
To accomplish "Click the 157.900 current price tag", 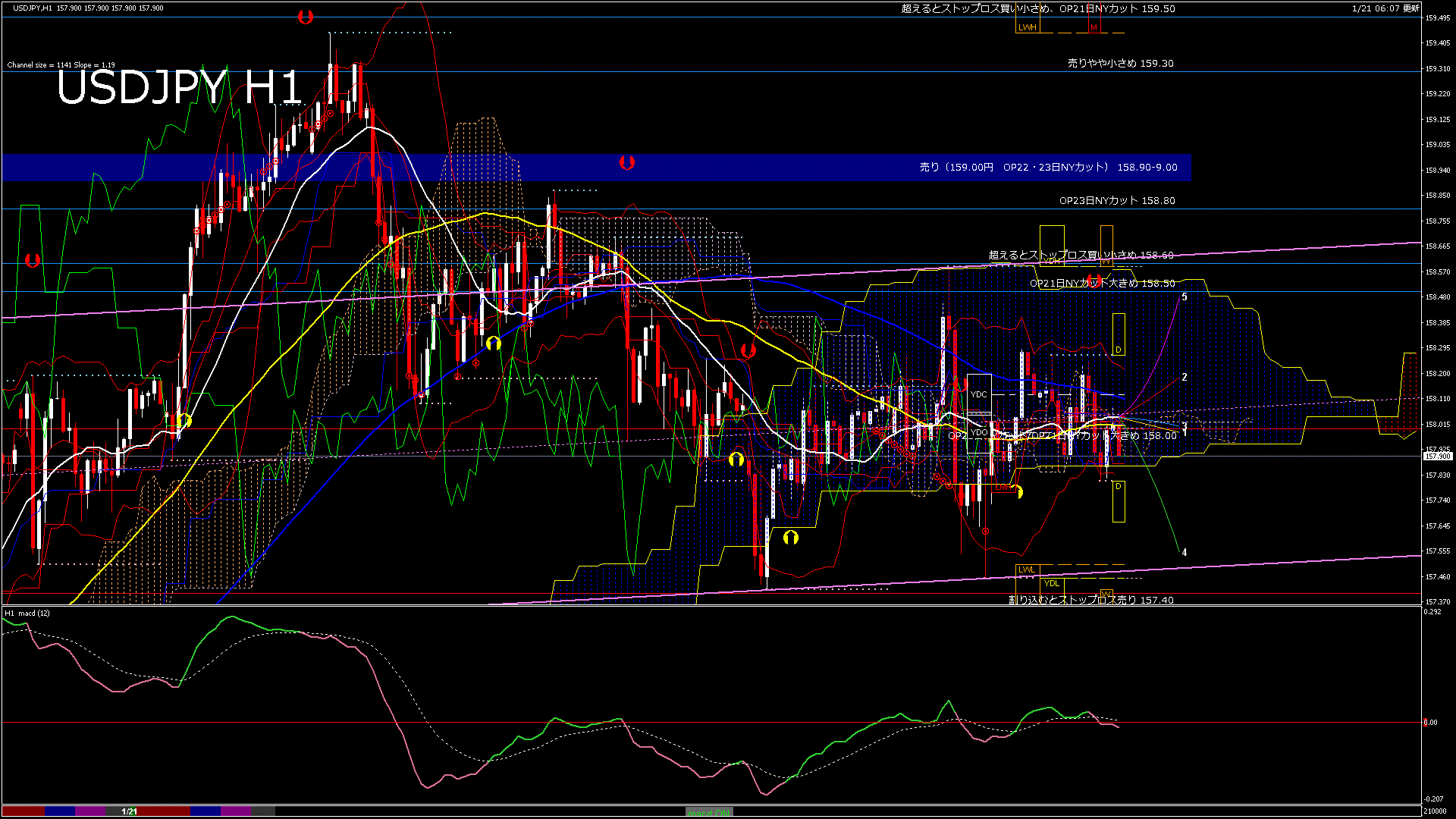I will 1437,456.
